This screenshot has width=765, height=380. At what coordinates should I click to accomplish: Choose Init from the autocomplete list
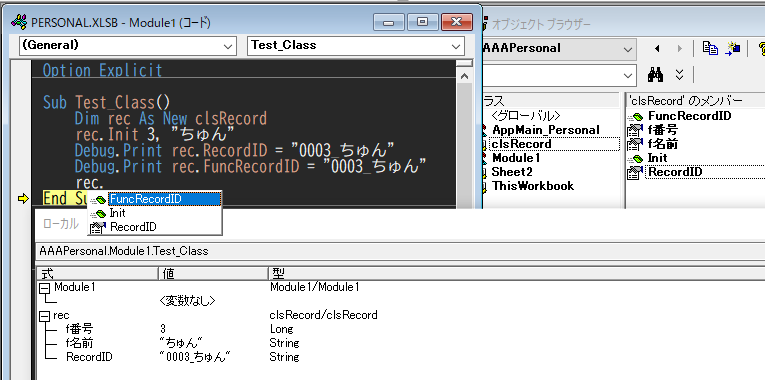pyautogui.click(x=117, y=213)
